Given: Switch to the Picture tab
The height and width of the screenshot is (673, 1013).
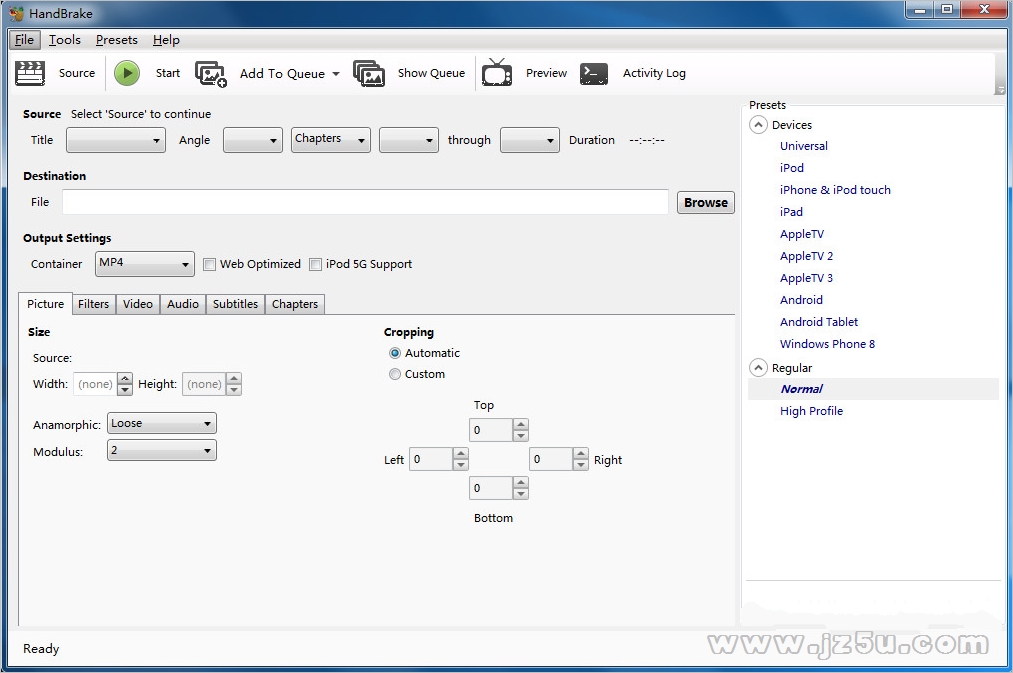Looking at the screenshot, I should [x=45, y=304].
